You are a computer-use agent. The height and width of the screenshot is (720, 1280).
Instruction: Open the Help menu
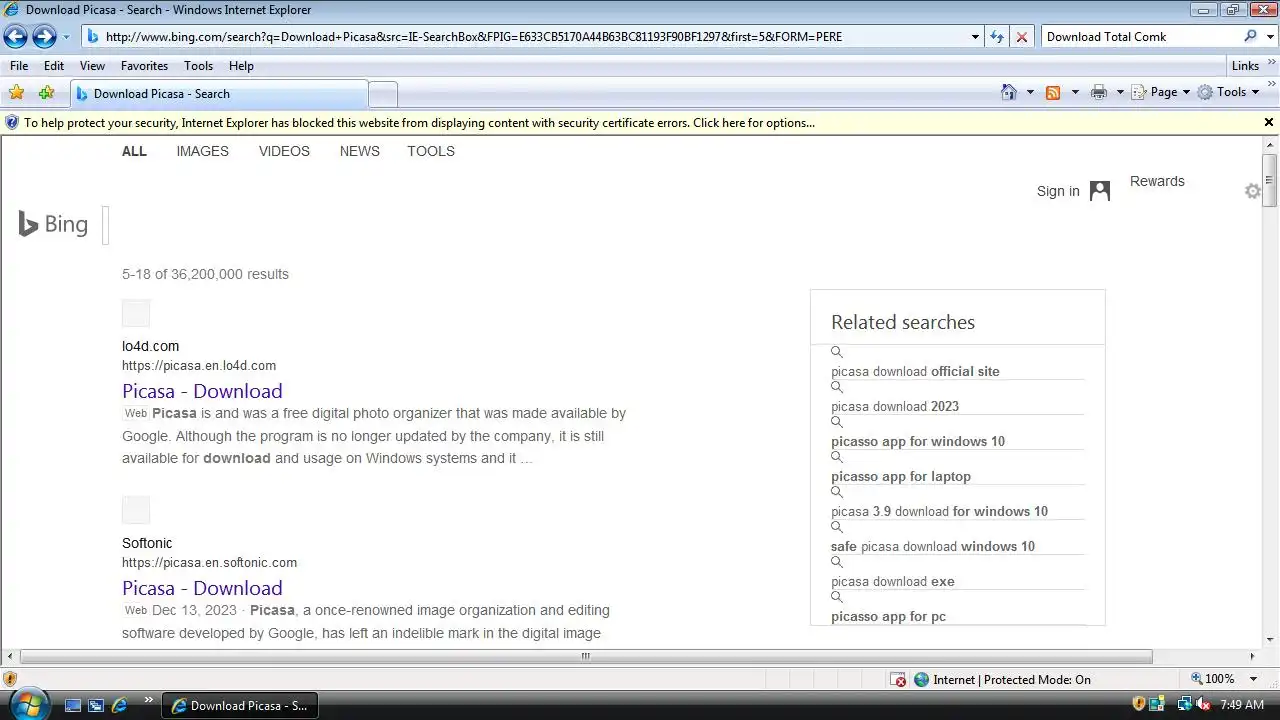point(241,66)
